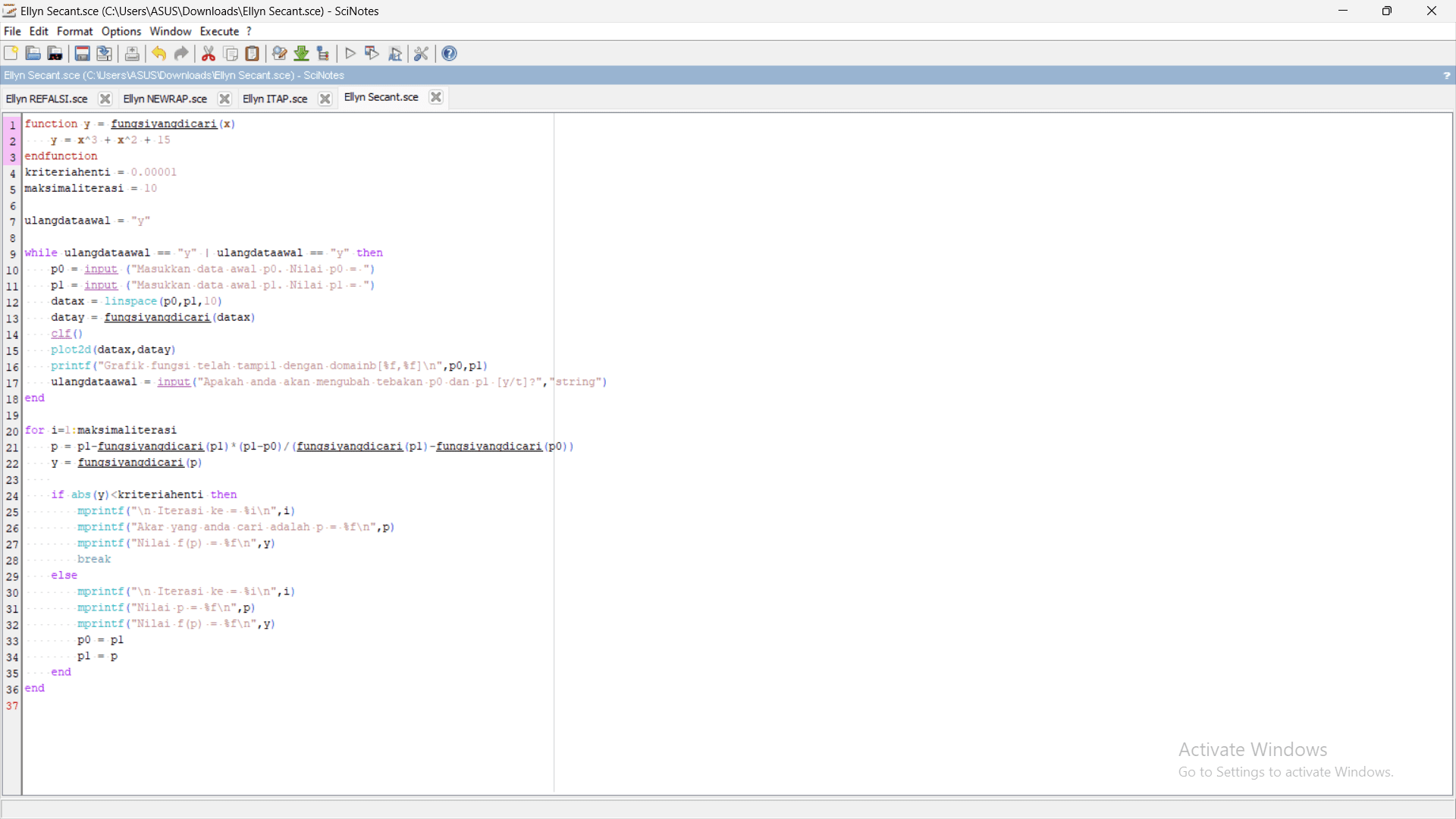The image size is (1456, 819).
Task: Open the Options menu
Action: coord(121,31)
